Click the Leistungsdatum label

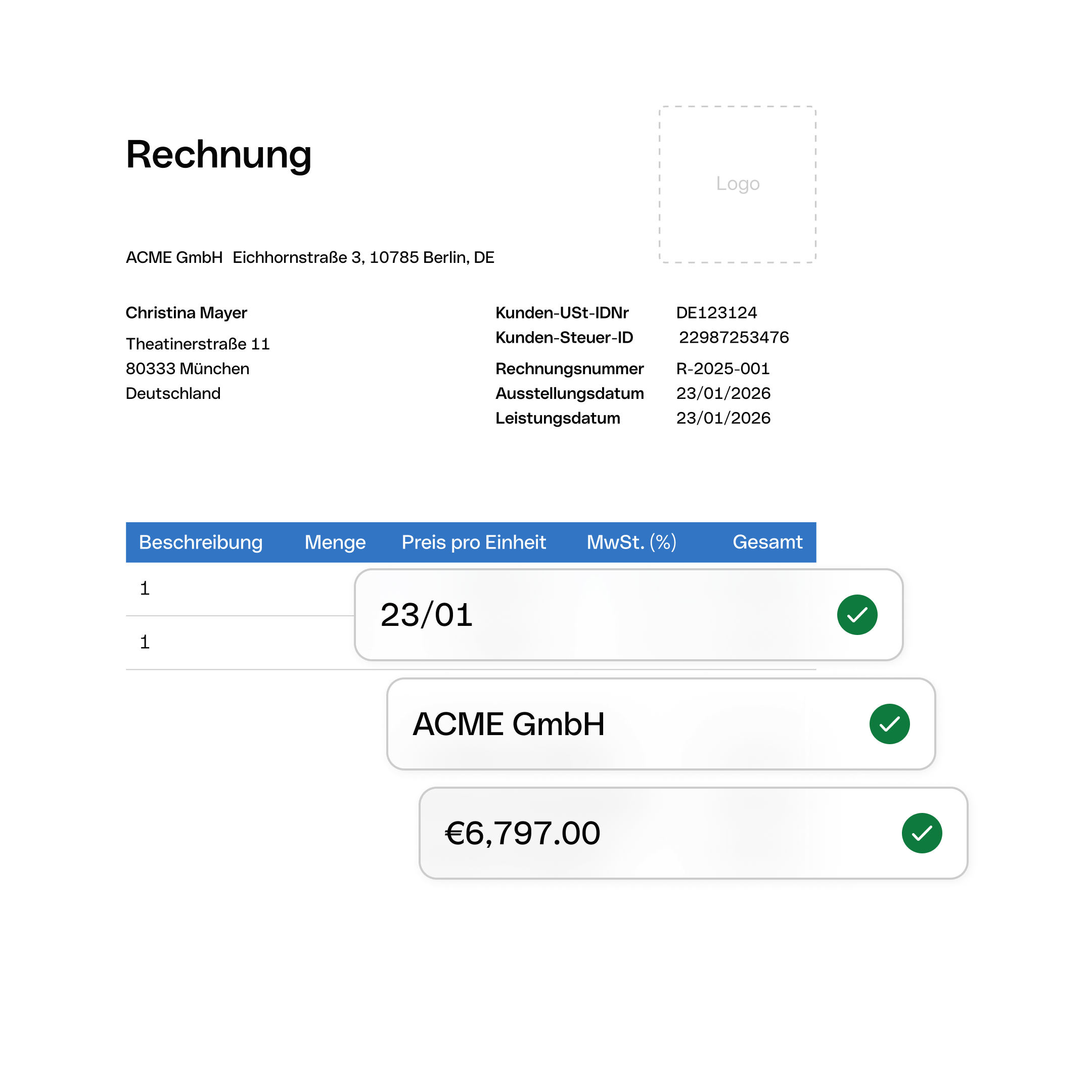click(558, 418)
